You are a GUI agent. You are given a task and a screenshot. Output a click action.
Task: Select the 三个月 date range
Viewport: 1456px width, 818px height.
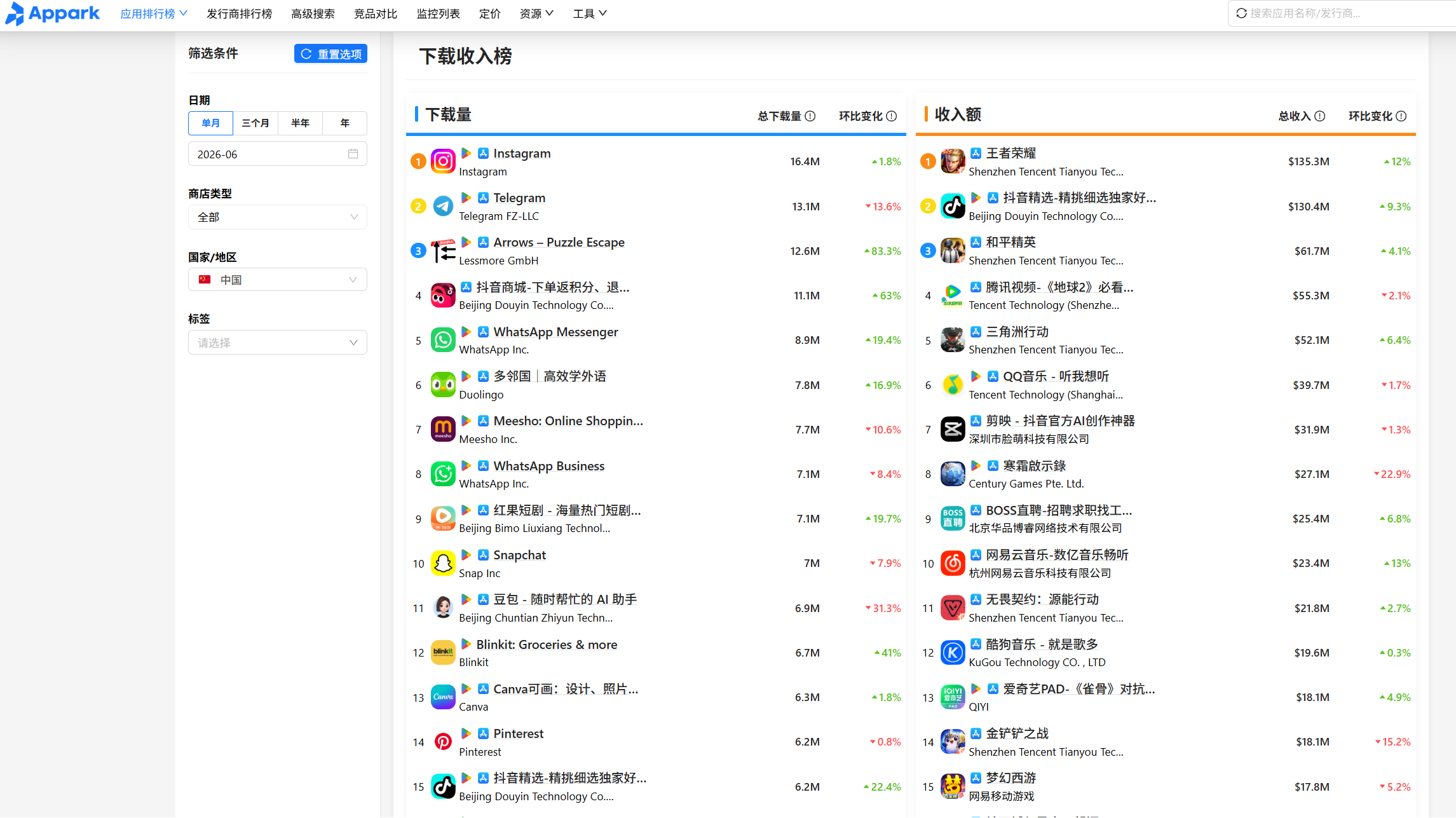coord(255,123)
